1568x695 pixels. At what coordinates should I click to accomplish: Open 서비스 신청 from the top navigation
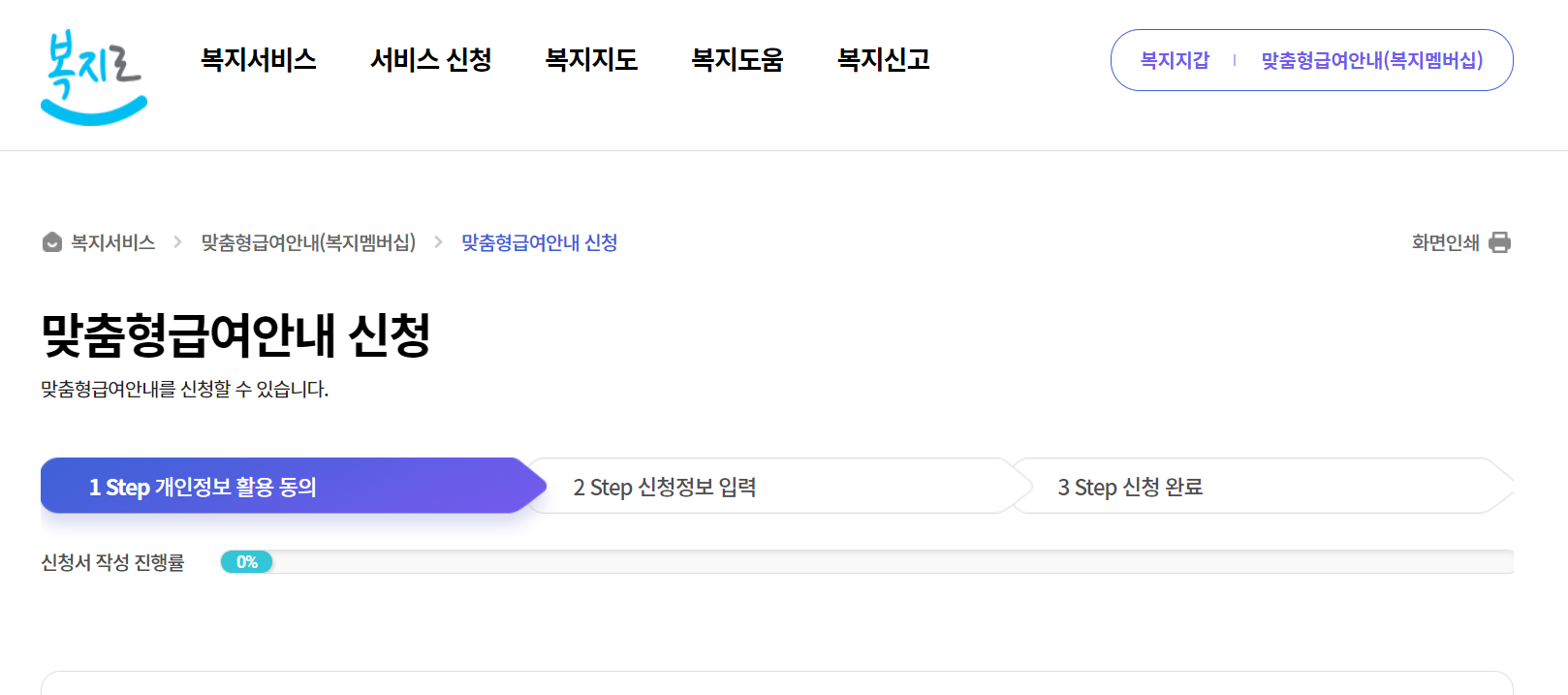pos(432,59)
